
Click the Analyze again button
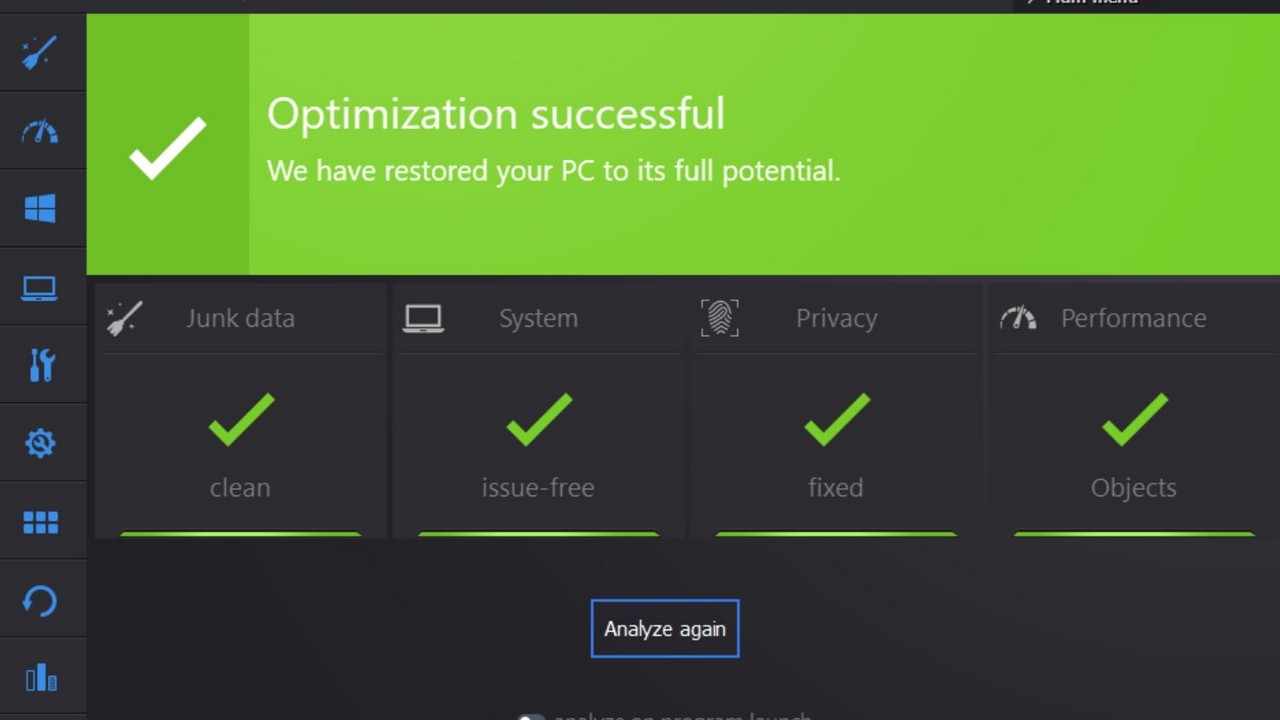(x=665, y=629)
